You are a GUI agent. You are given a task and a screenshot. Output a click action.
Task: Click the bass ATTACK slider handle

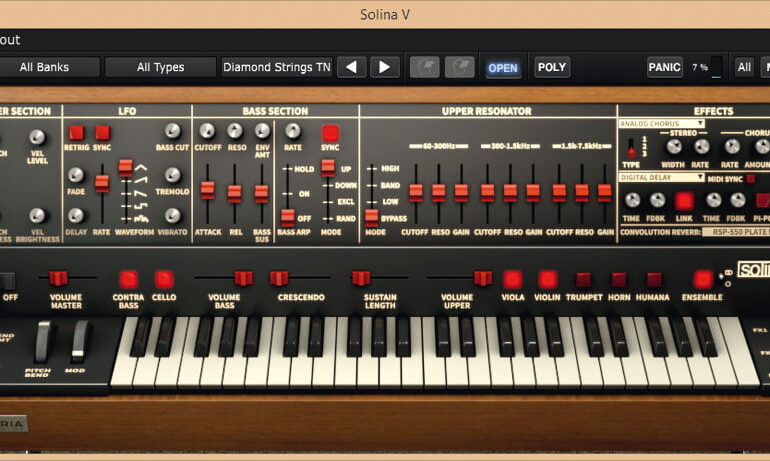tap(208, 190)
